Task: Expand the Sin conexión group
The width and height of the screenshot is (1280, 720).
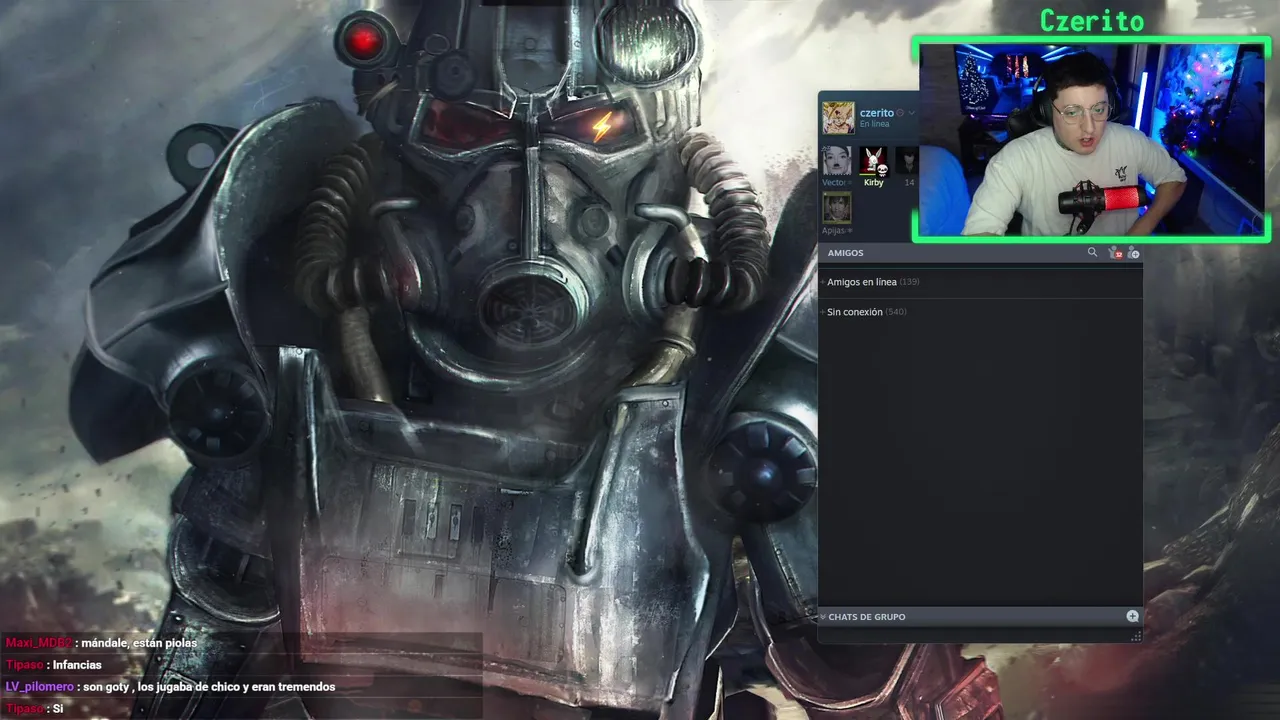Action: point(863,312)
